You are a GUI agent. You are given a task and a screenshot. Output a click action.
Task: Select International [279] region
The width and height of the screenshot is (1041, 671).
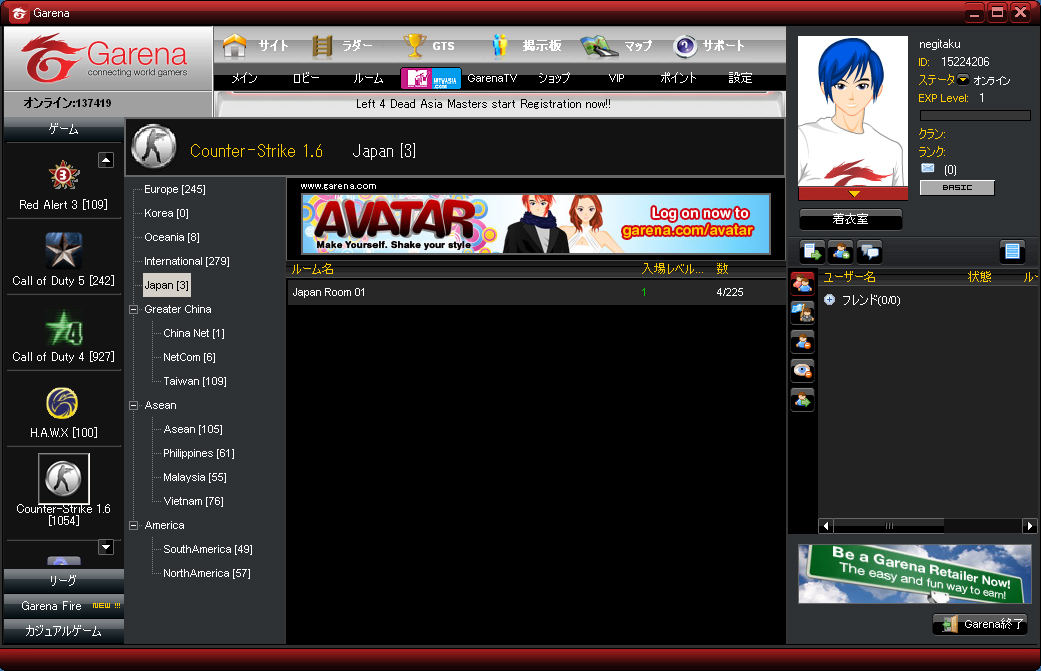tap(187, 261)
